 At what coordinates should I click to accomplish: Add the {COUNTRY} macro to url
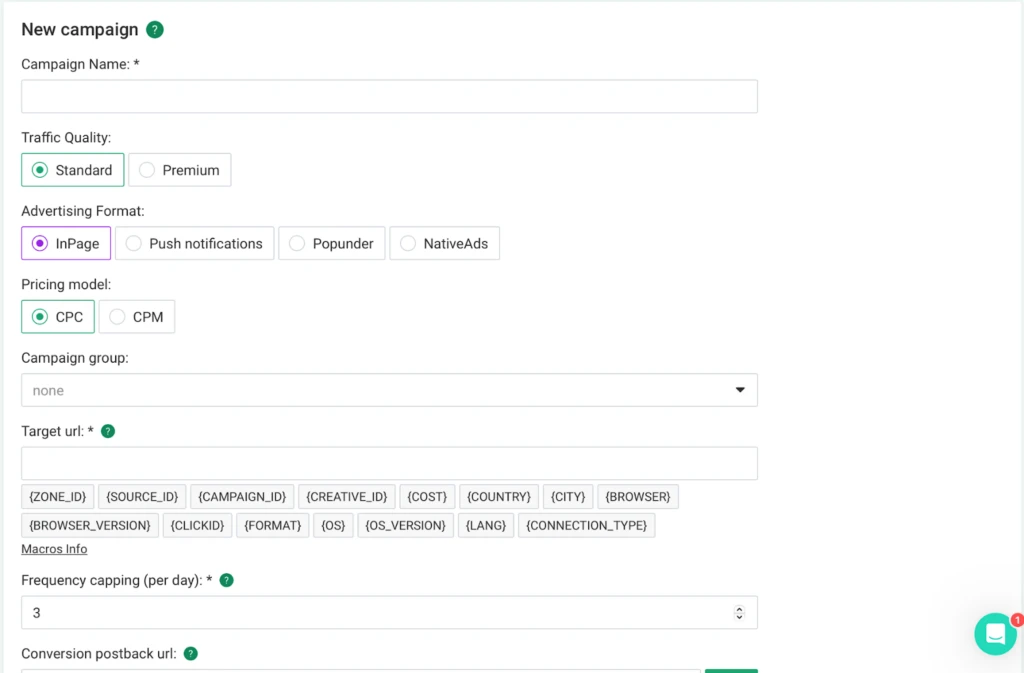[x=499, y=497]
